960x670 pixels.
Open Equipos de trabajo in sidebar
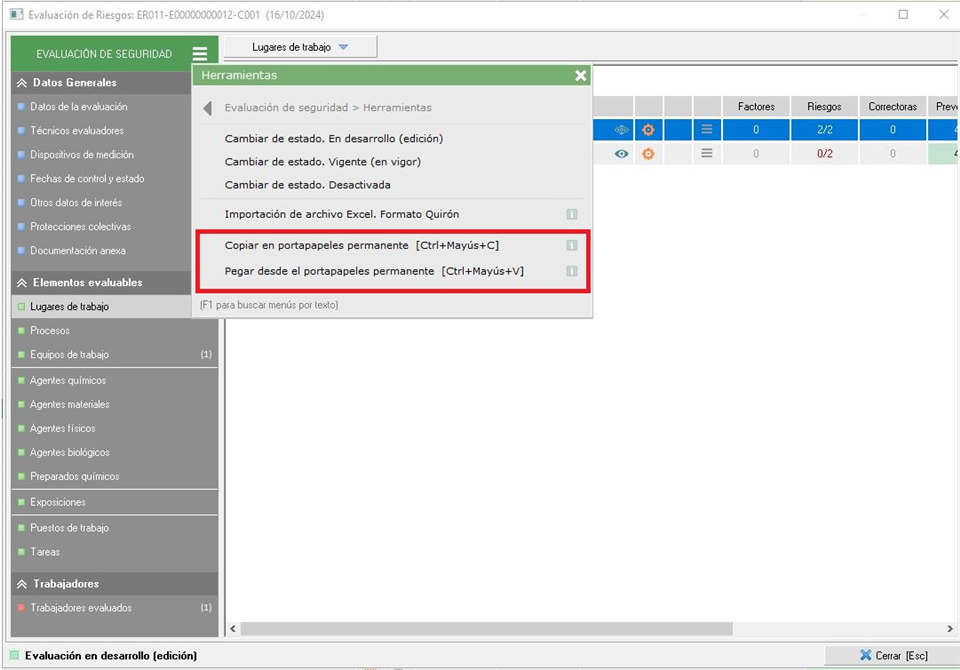coord(70,355)
